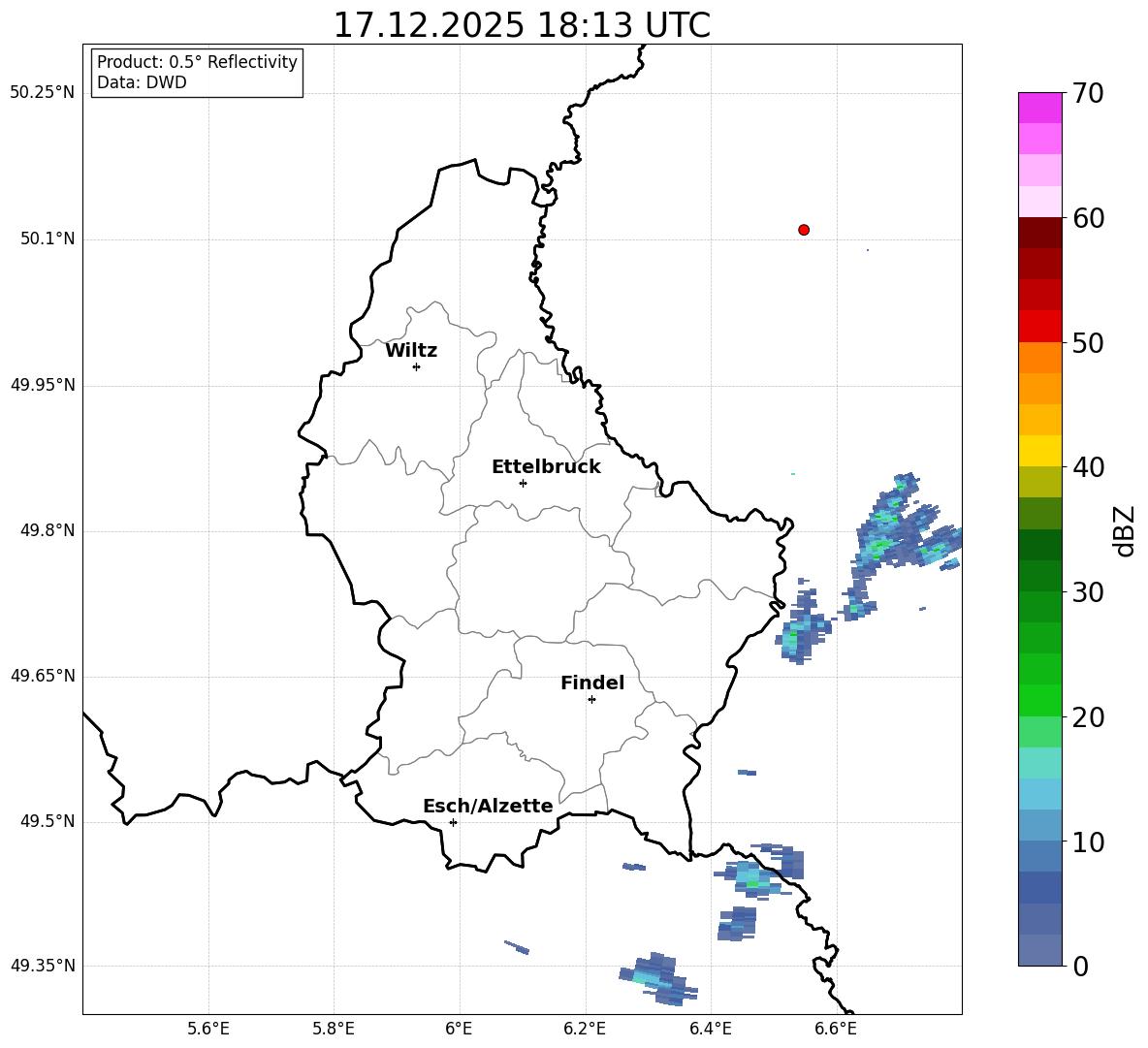
Task: Click the orange colorbar segment below 50
Action: [x=1040, y=357]
